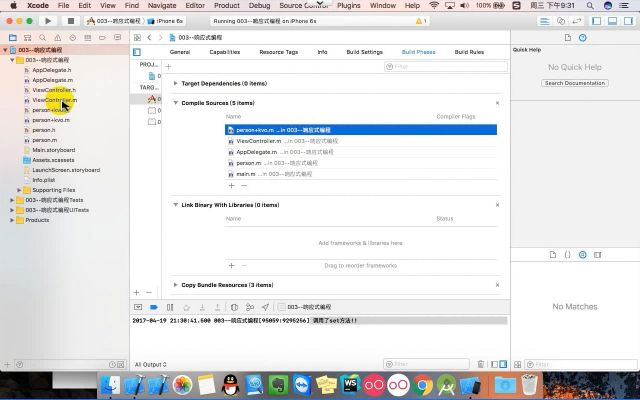Toggle breakpoints activation in debug bar
This screenshot has height=400, width=640.
(x=154, y=307)
